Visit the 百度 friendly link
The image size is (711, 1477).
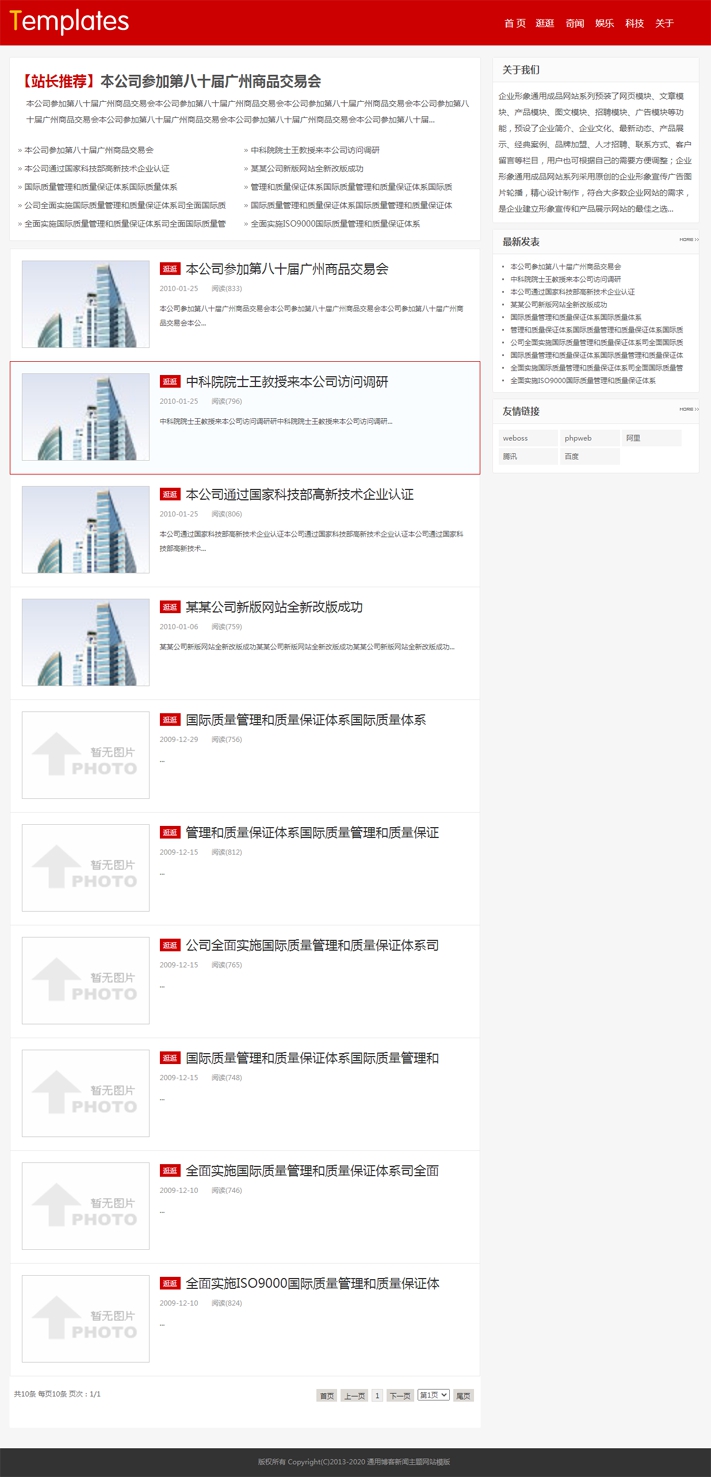click(589, 456)
